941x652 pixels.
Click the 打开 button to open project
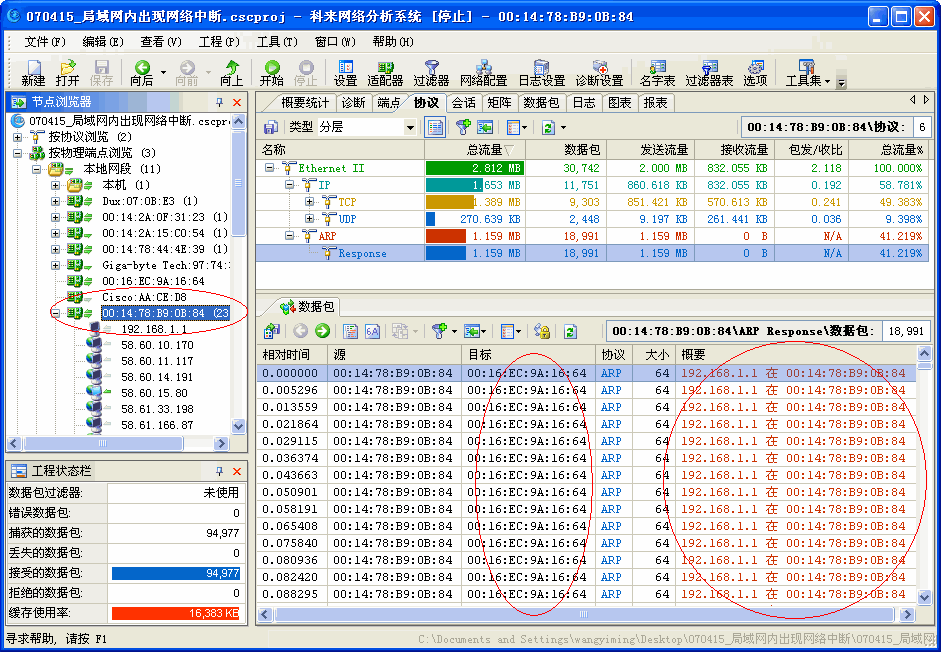(x=66, y=70)
